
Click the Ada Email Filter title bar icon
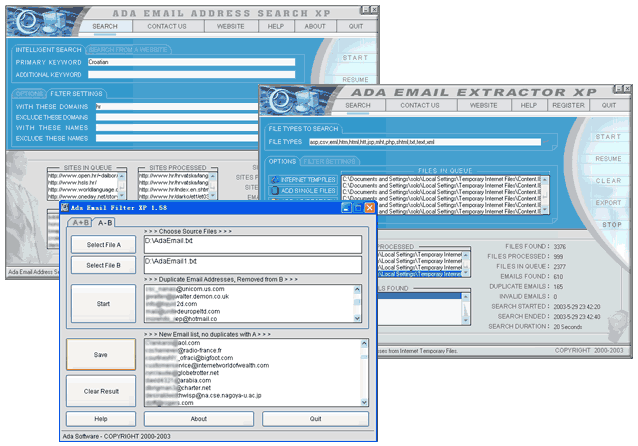click(65, 208)
